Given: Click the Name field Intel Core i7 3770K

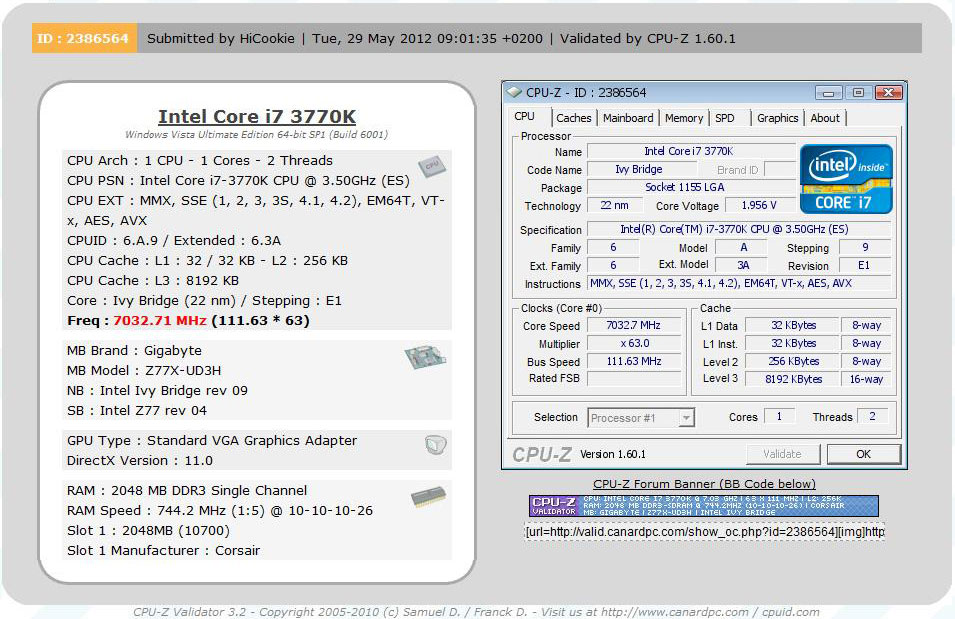Looking at the screenshot, I should point(691,151).
